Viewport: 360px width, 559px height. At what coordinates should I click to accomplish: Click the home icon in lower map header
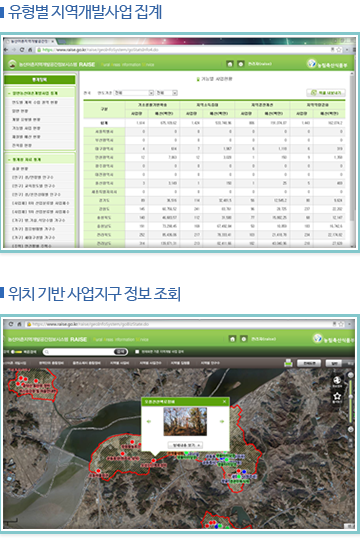point(232,339)
